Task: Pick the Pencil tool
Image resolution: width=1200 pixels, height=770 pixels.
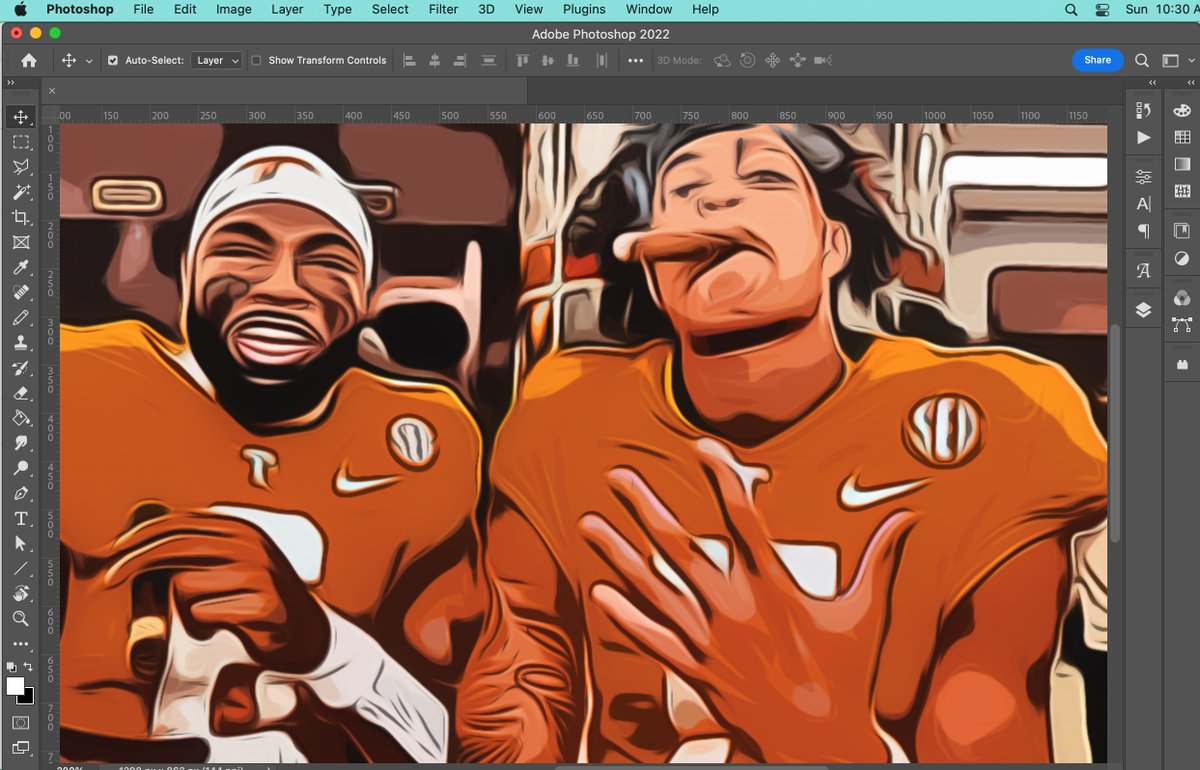Action: [21, 318]
